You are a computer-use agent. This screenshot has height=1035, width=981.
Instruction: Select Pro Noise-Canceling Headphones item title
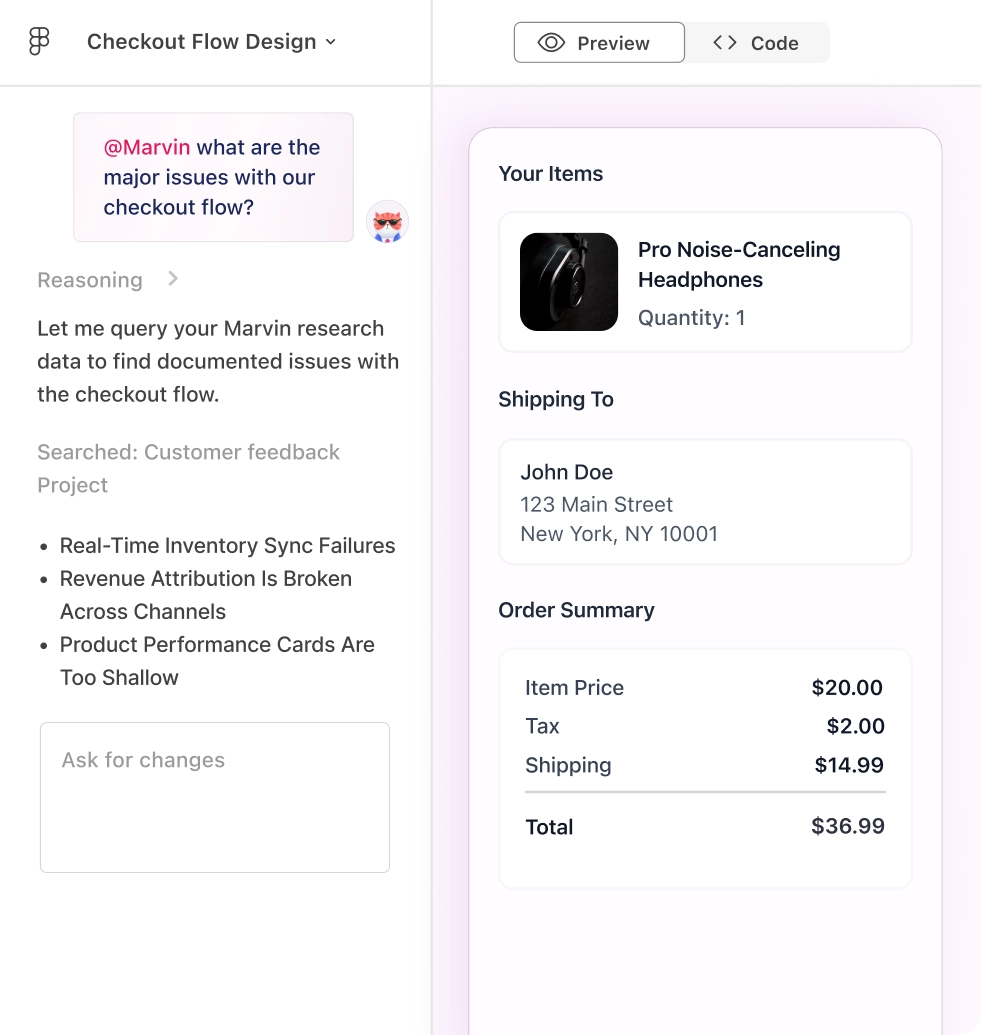click(739, 265)
